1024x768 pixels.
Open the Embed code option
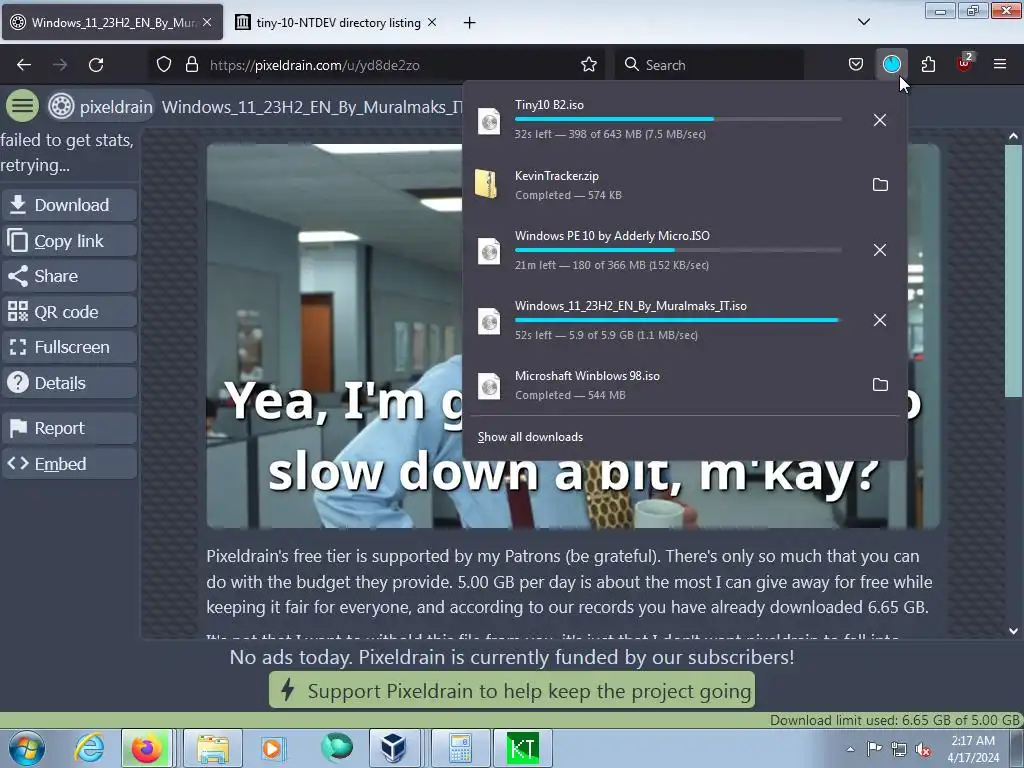pos(69,464)
